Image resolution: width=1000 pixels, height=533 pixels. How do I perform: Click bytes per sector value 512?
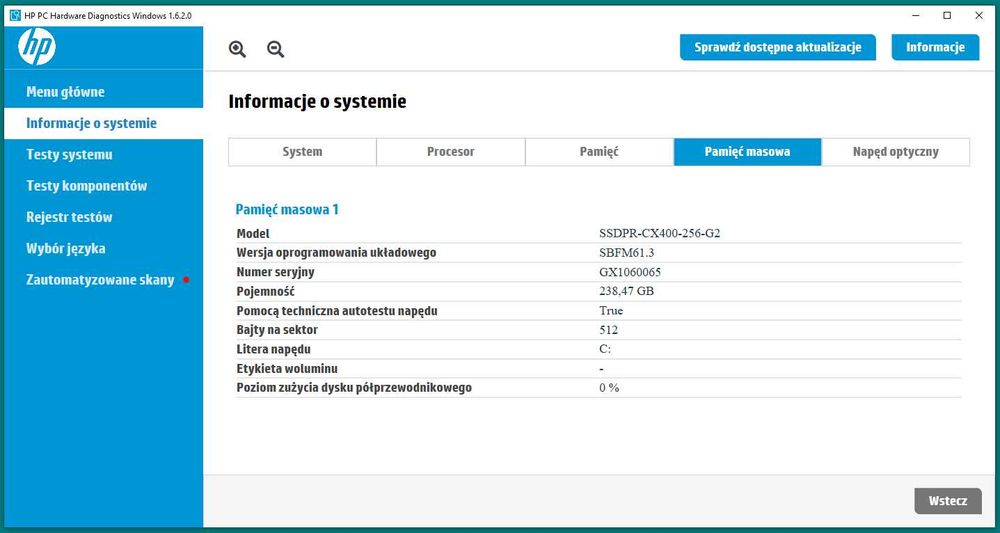(608, 330)
